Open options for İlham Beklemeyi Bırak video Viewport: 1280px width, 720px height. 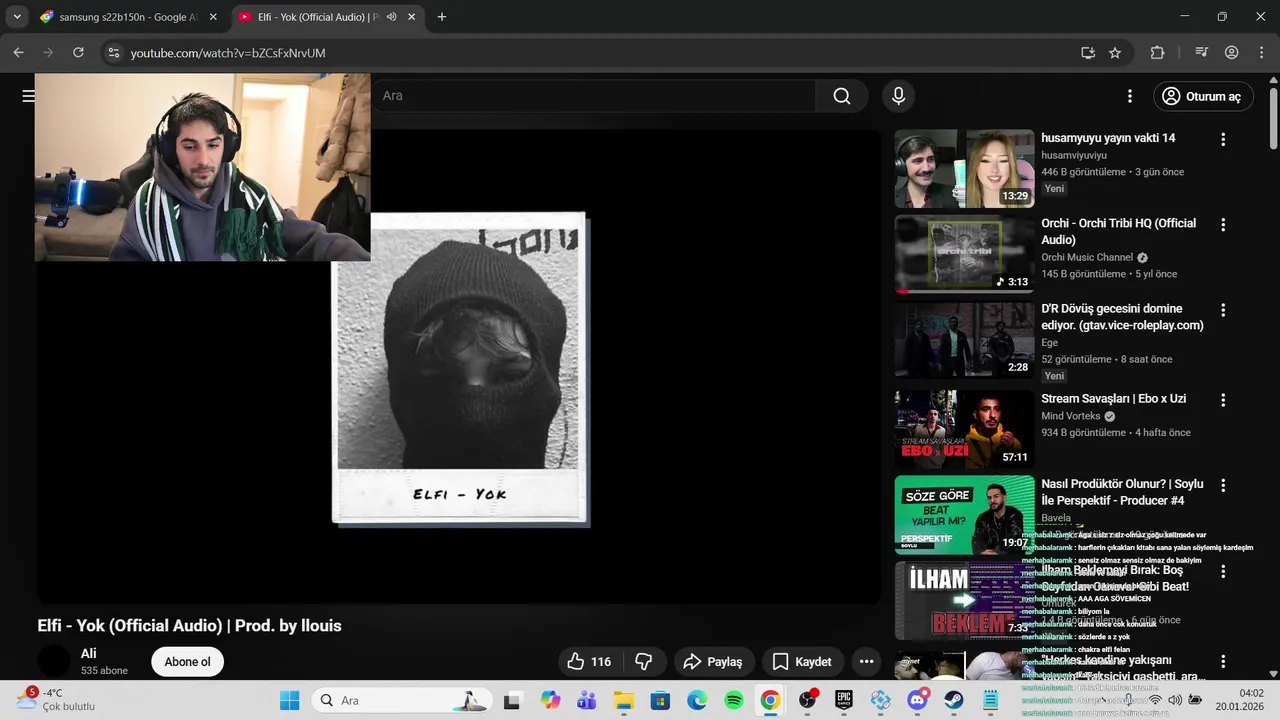[x=1222, y=572]
